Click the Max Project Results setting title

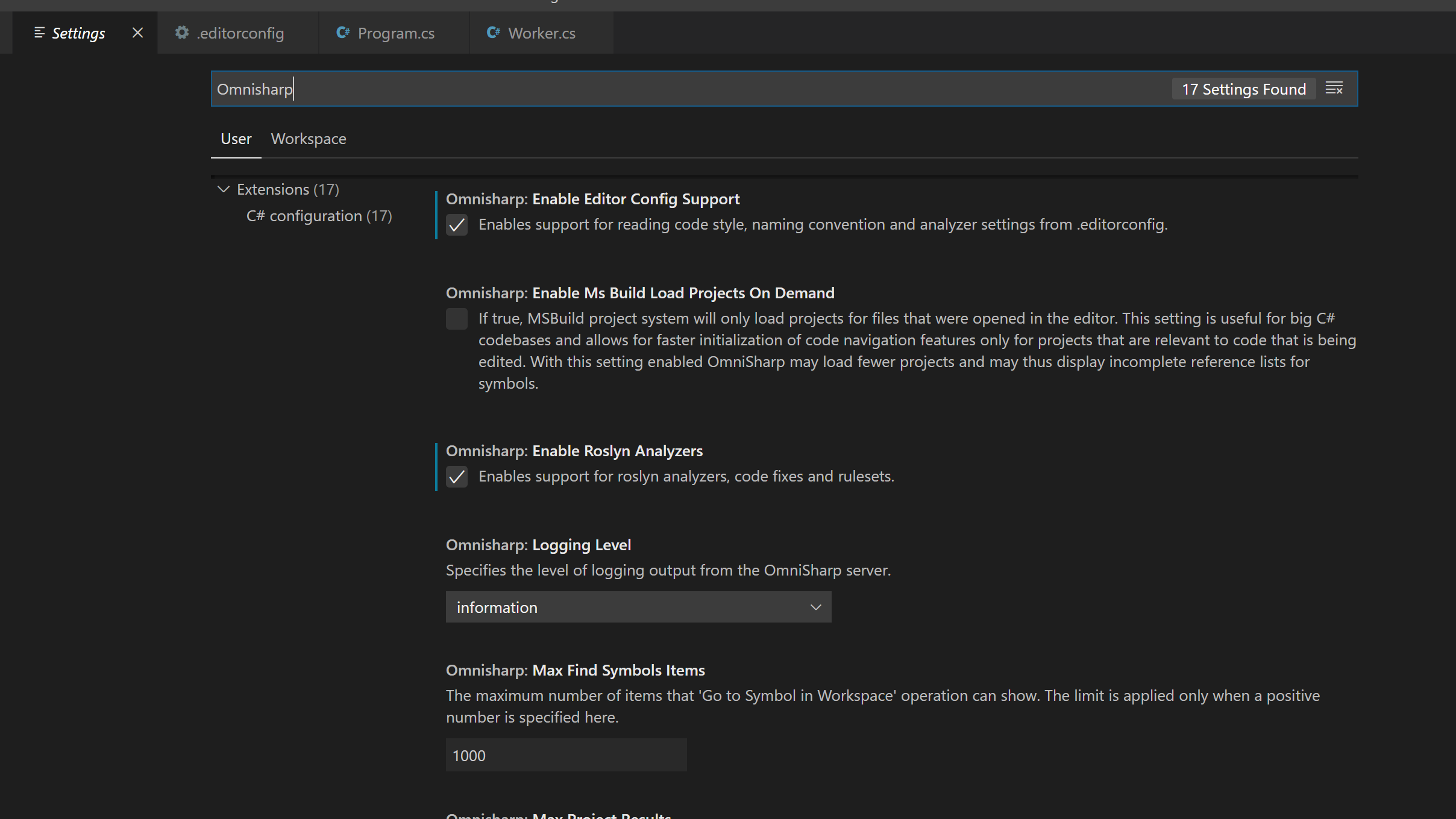click(559, 815)
